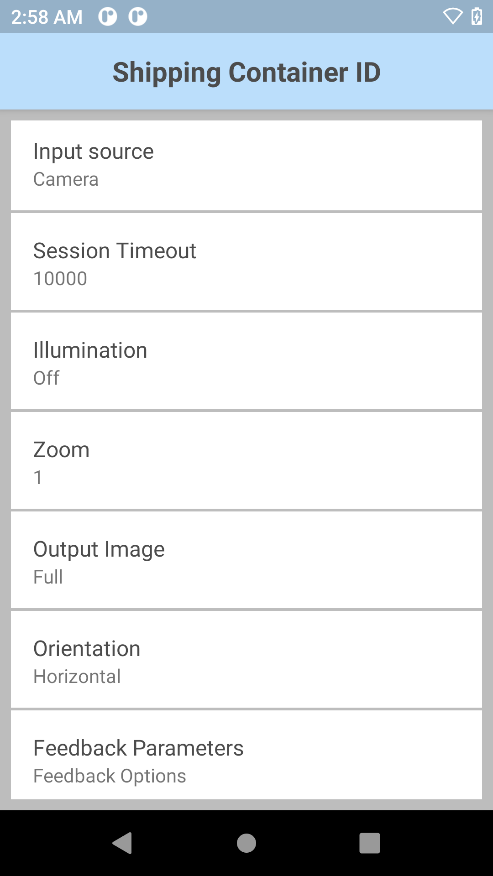The height and width of the screenshot is (876, 493).
Task: Open Feedback Parameters options
Action: pyautogui.click(x=246, y=755)
